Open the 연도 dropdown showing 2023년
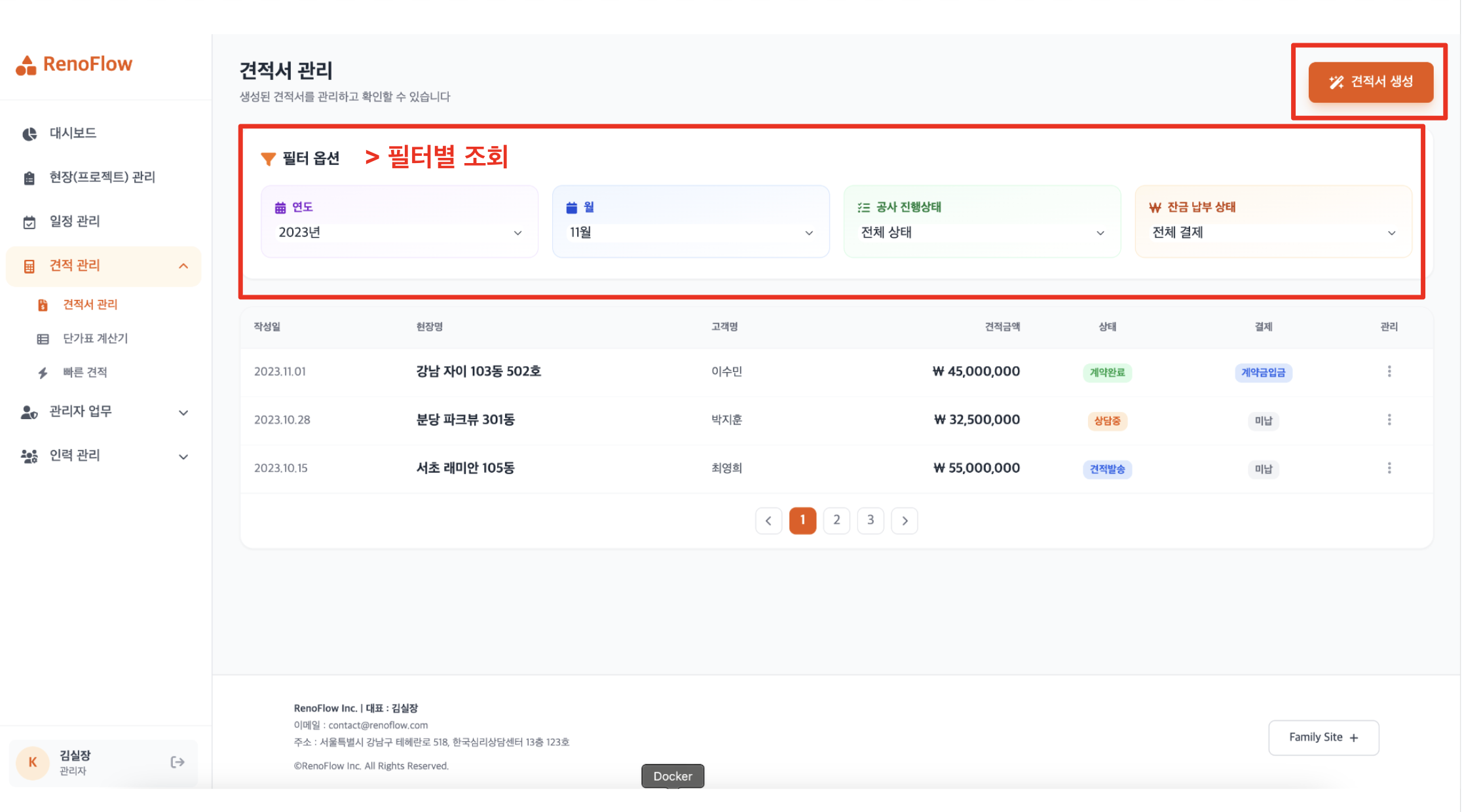 coord(400,232)
